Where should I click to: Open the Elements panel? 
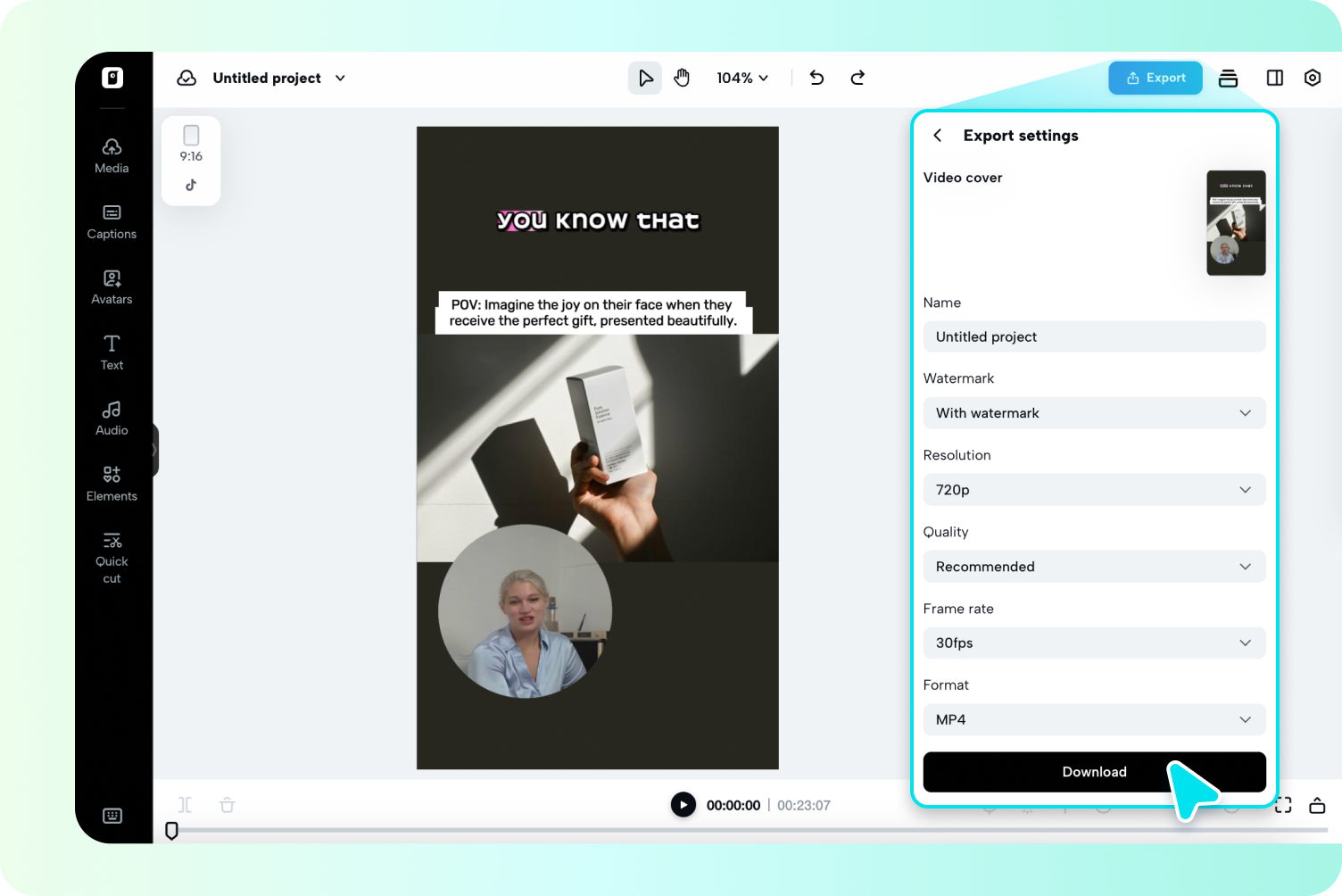pos(112,484)
